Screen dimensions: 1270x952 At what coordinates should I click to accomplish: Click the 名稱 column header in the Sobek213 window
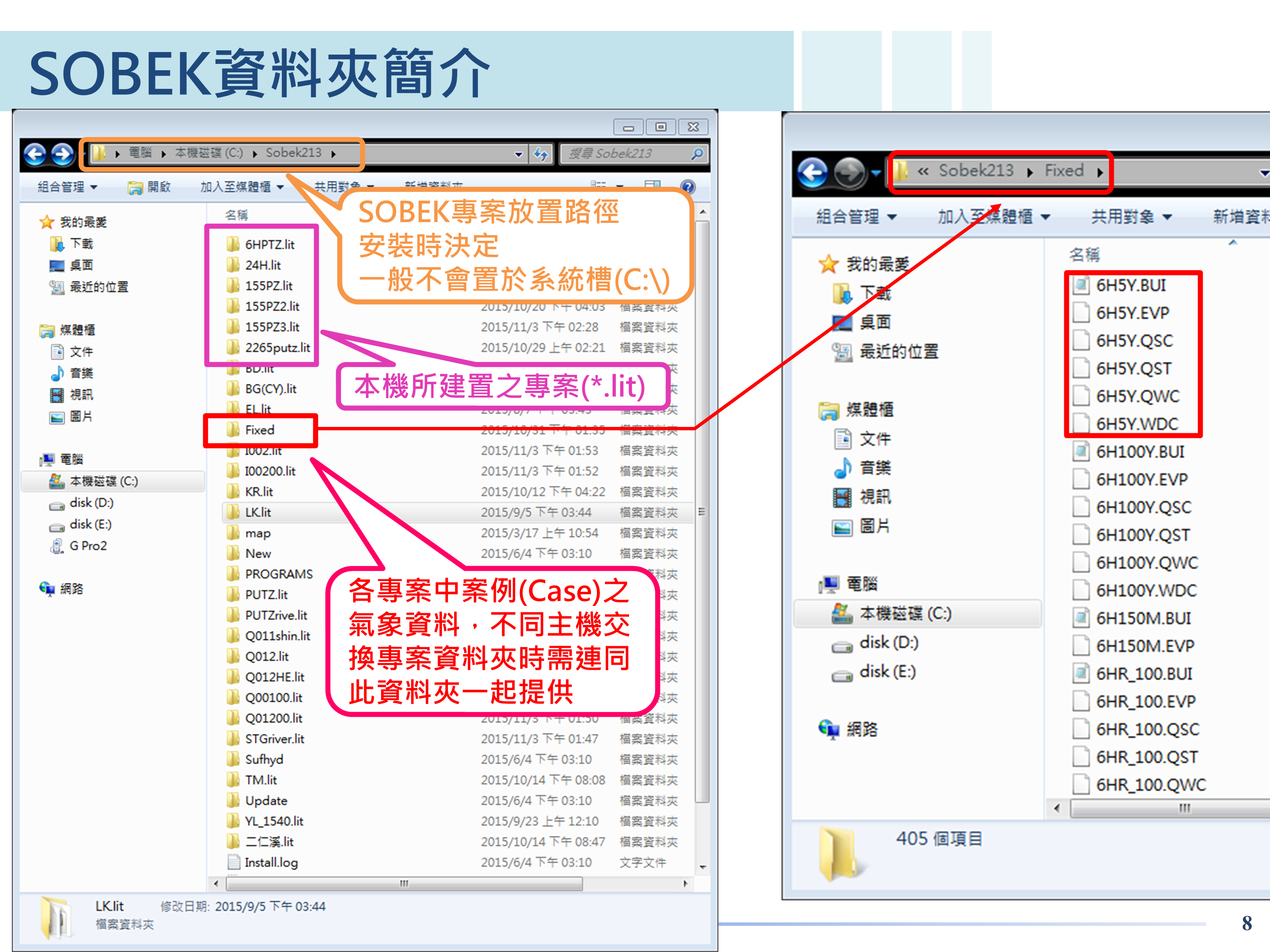tap(237, 215)
